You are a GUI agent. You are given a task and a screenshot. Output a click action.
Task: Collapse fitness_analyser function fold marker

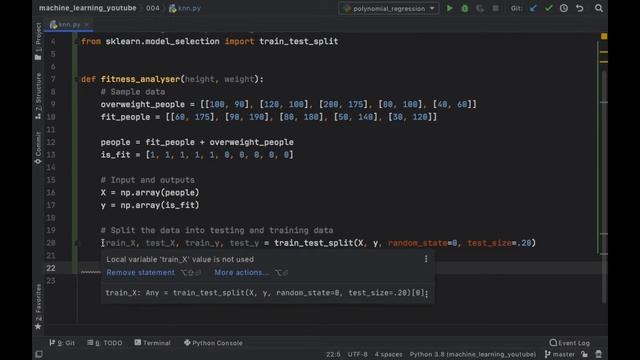[76, 79]
